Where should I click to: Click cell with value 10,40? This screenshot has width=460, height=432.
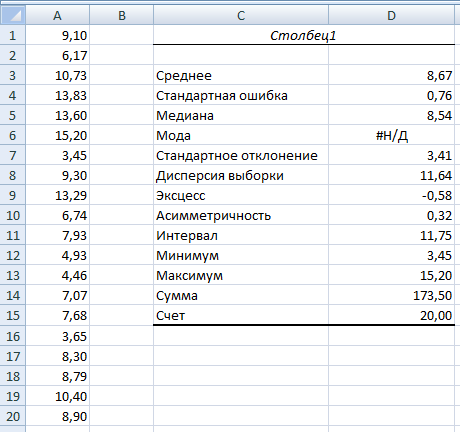click(x=57, y=396)
